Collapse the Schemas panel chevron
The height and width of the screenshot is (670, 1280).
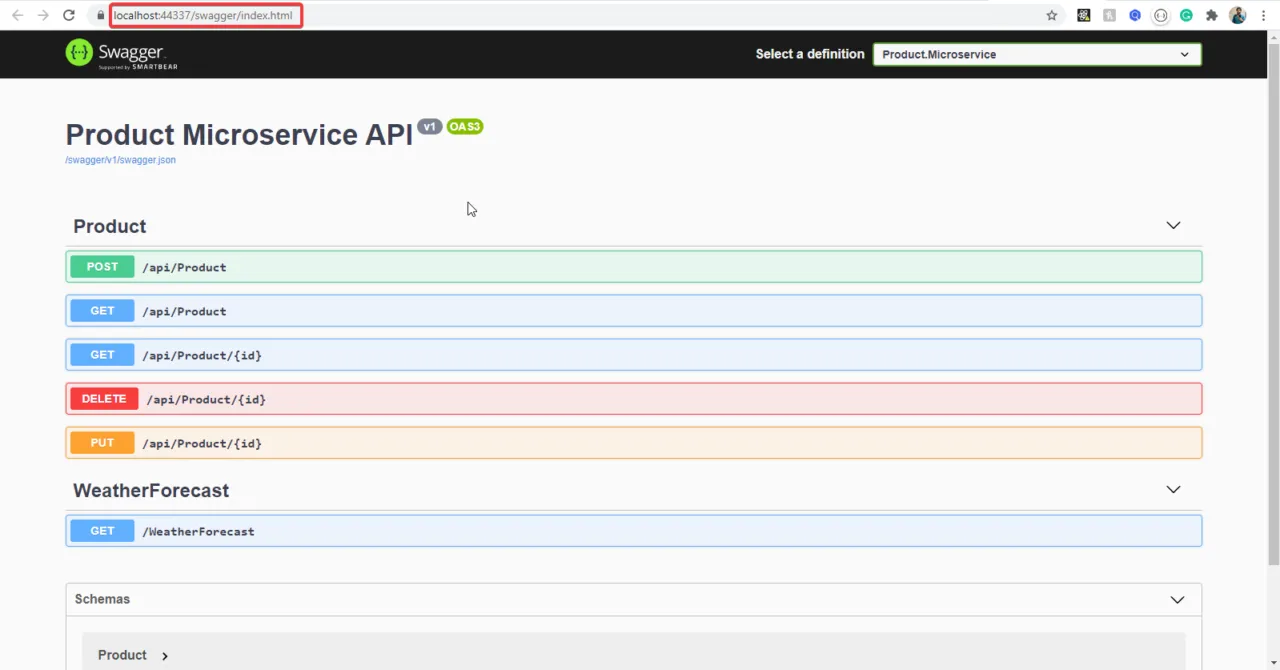pos(1177,600)
